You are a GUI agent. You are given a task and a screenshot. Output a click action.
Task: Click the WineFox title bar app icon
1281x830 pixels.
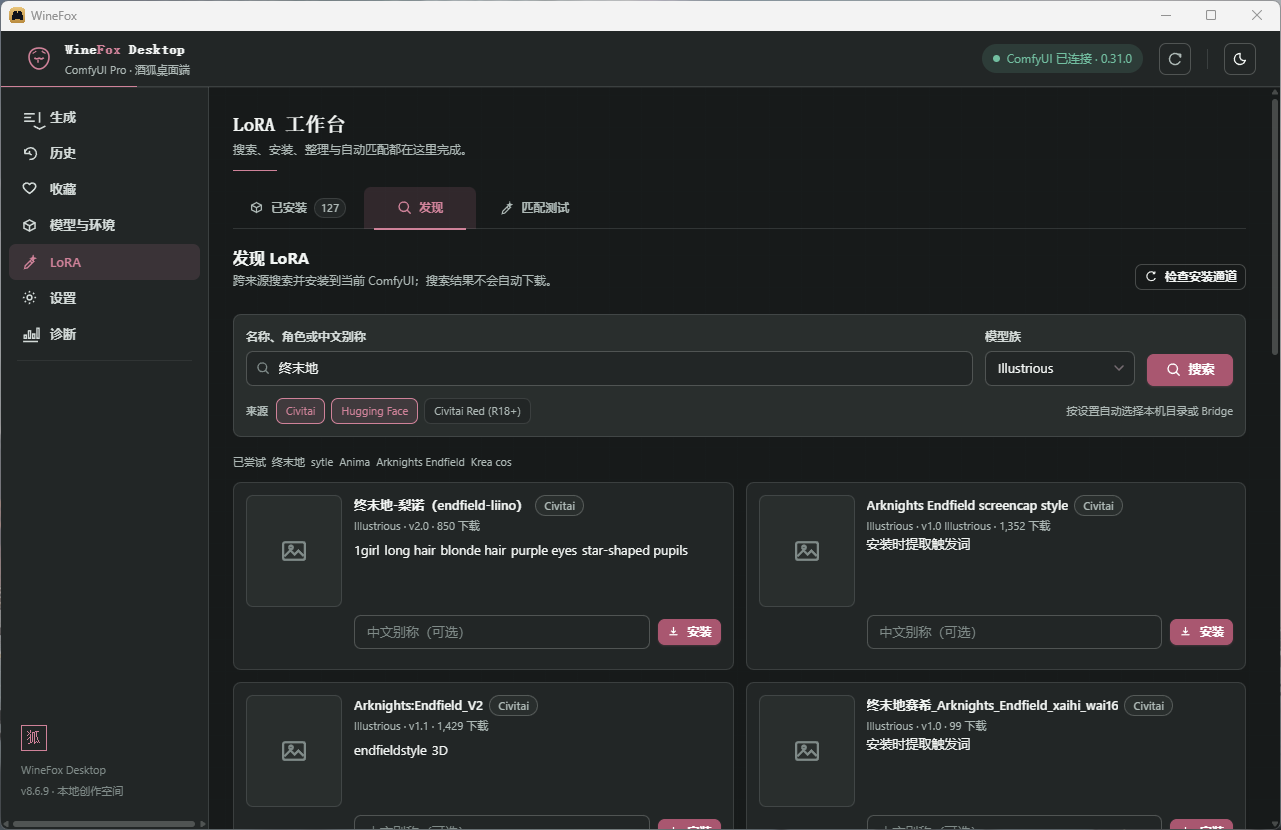(17, 15)
